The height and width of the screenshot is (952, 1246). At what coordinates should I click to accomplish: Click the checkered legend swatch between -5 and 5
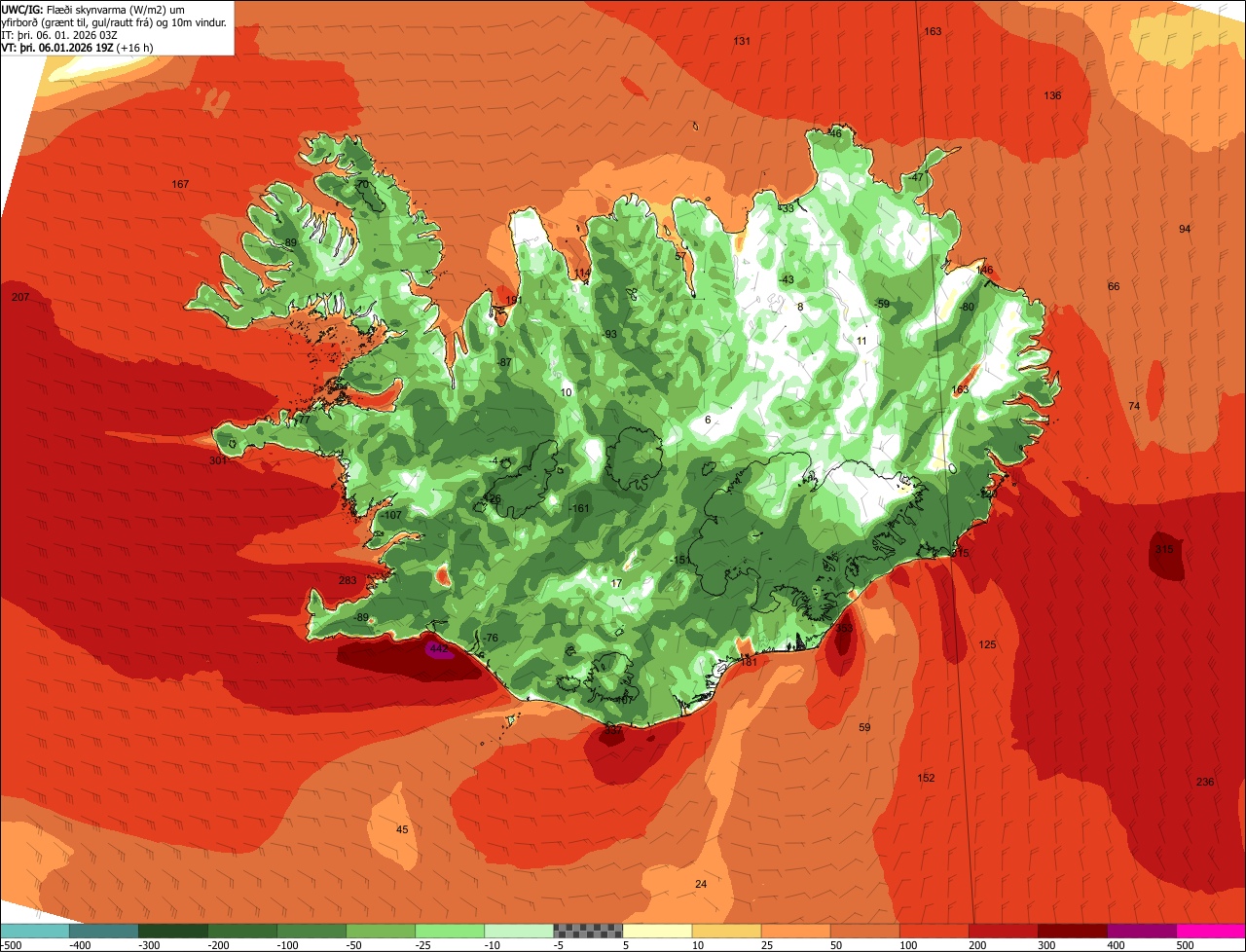(x=588, y=931)
